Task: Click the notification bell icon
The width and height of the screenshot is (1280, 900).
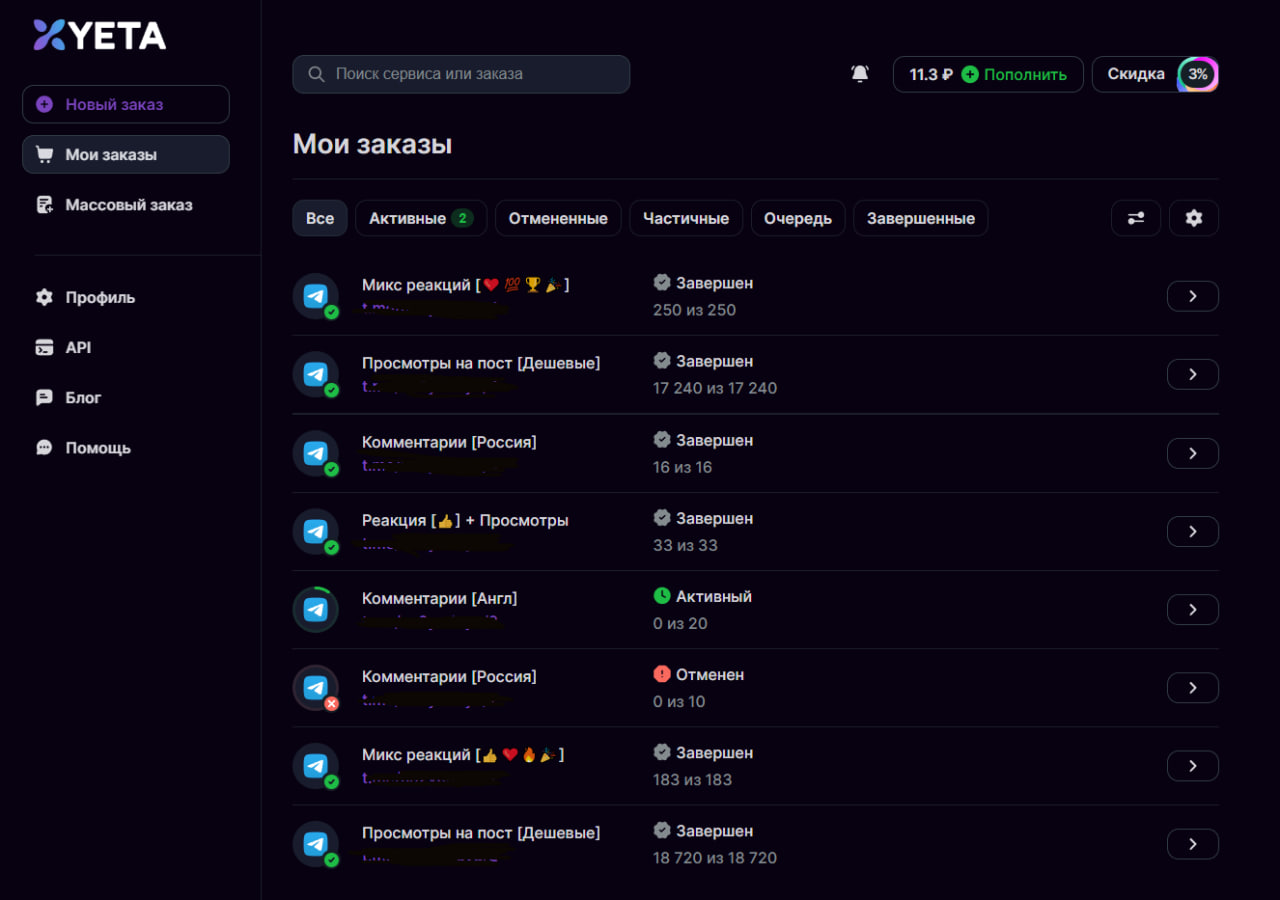Action: point(860,74)
